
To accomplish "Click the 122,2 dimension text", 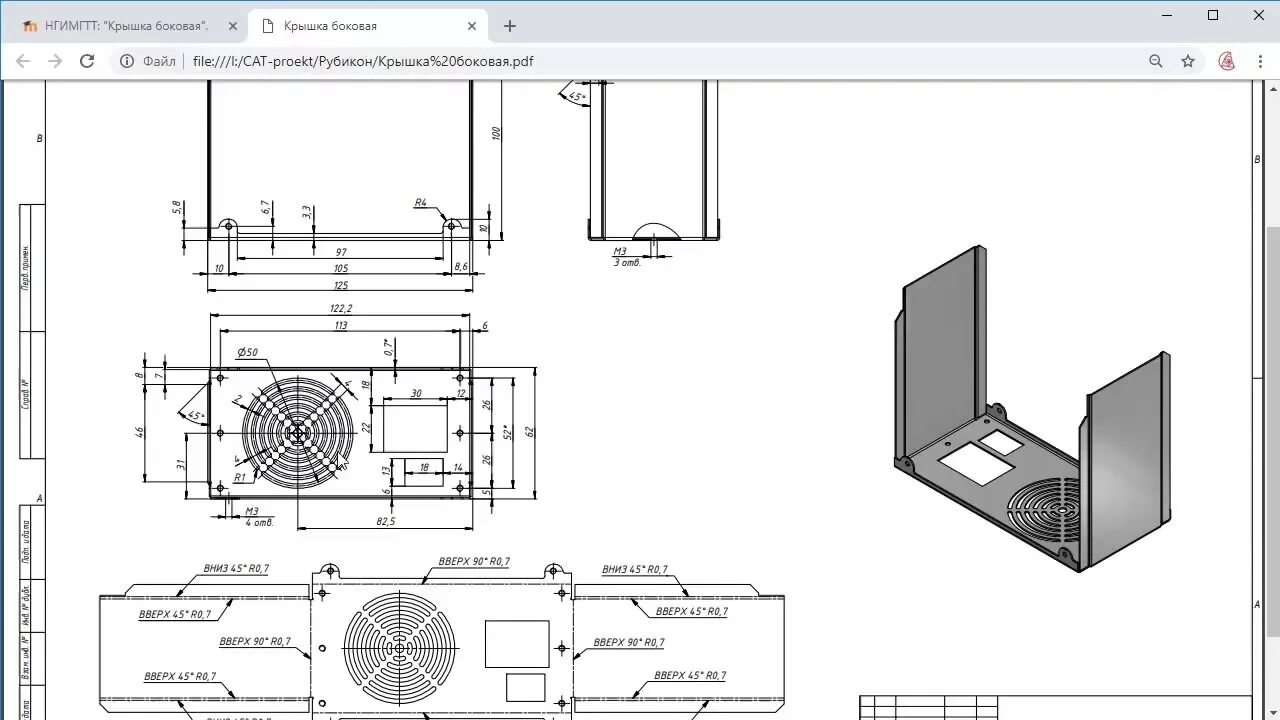I will pos(341,309).
